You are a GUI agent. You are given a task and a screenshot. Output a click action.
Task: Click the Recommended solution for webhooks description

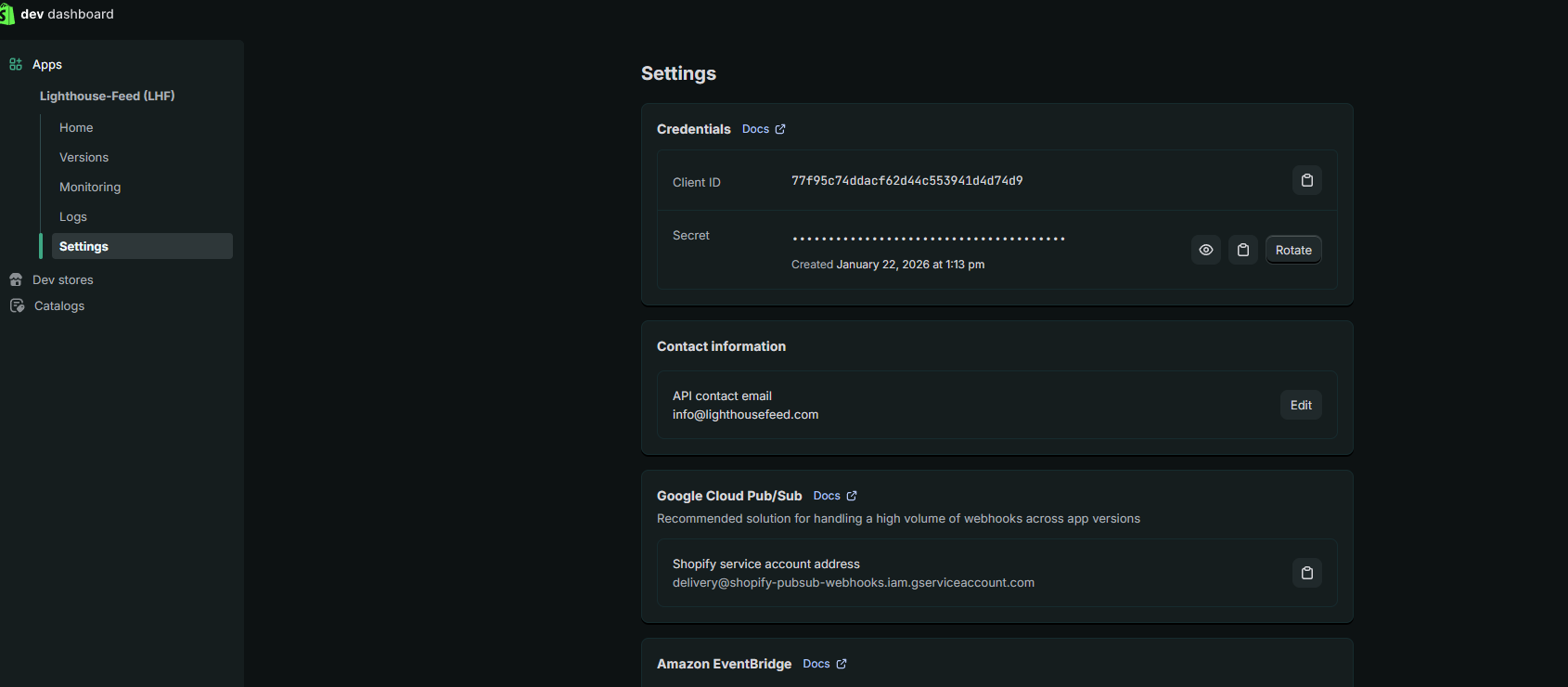[898, 518]
